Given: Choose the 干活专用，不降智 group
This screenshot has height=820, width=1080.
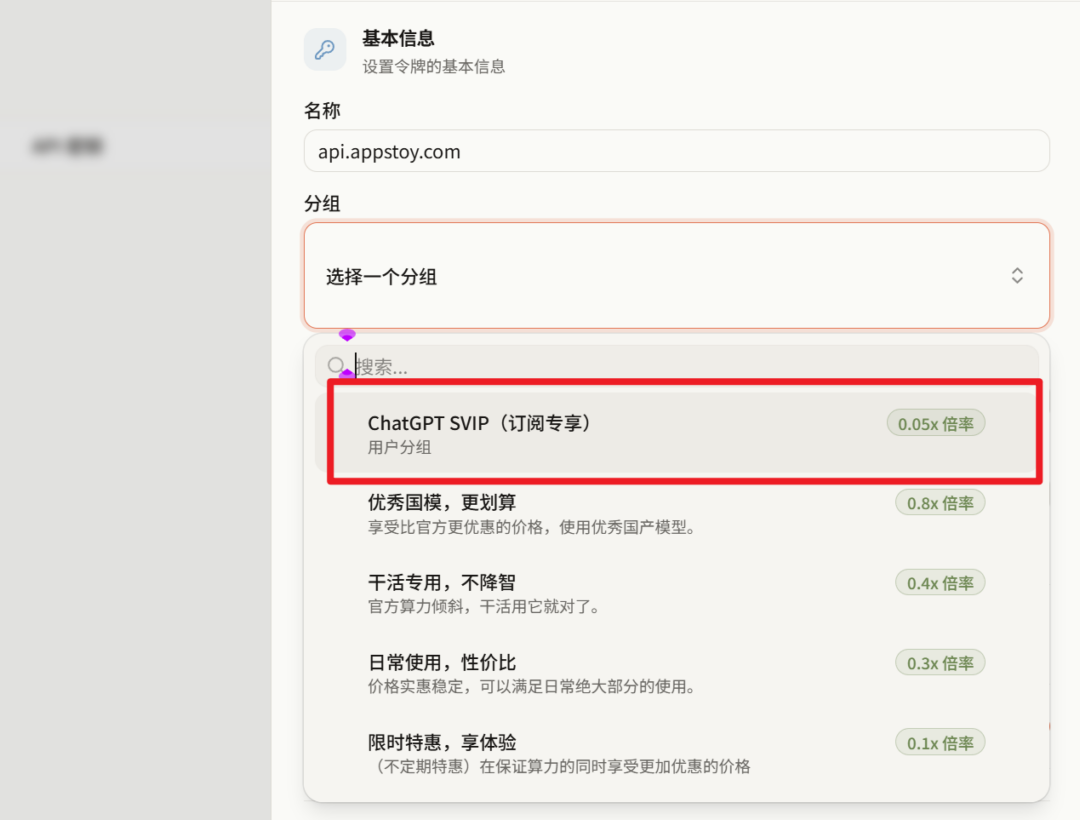Looking at the screenshot, I should (676, 593).
